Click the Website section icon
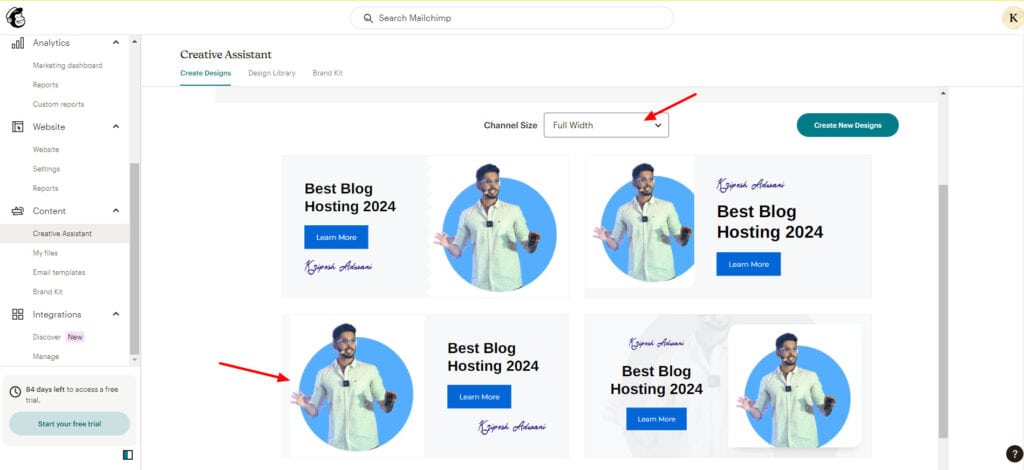The image size is (1024, 470). pyautogui.click(x=18, y=127)
